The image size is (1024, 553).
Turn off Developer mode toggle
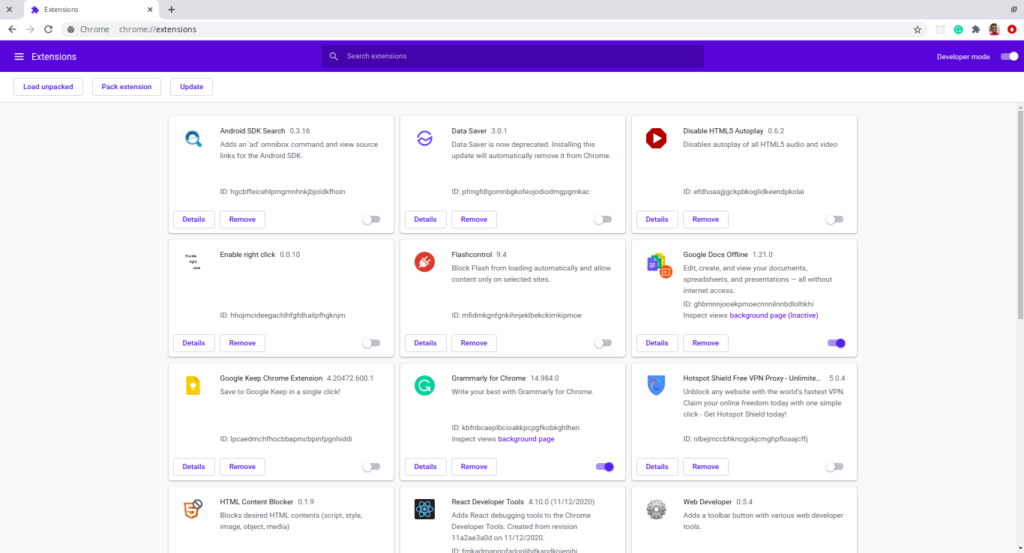(x=1010, y=57)
